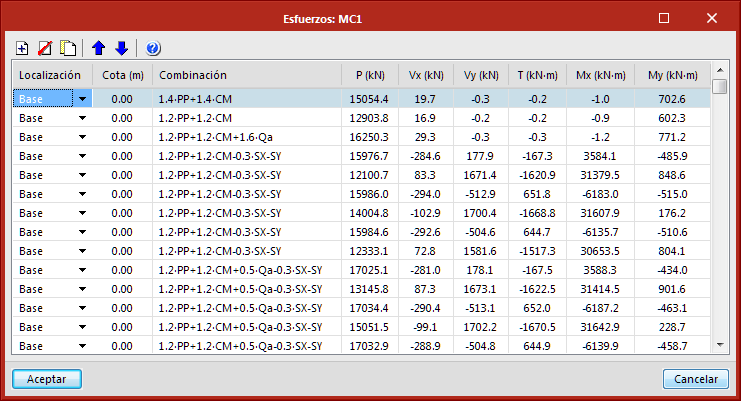Select the cell with P value 16250.3
Image resolution: width=741 pixels, height=401 pixels.
click(x=368, y=137)
